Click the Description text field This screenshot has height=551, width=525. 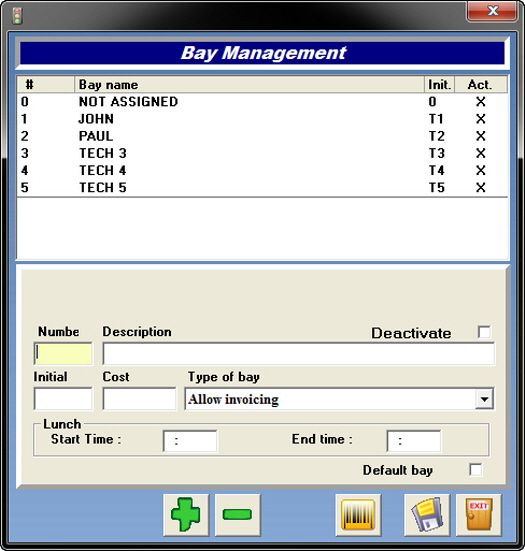coord(298,354)
